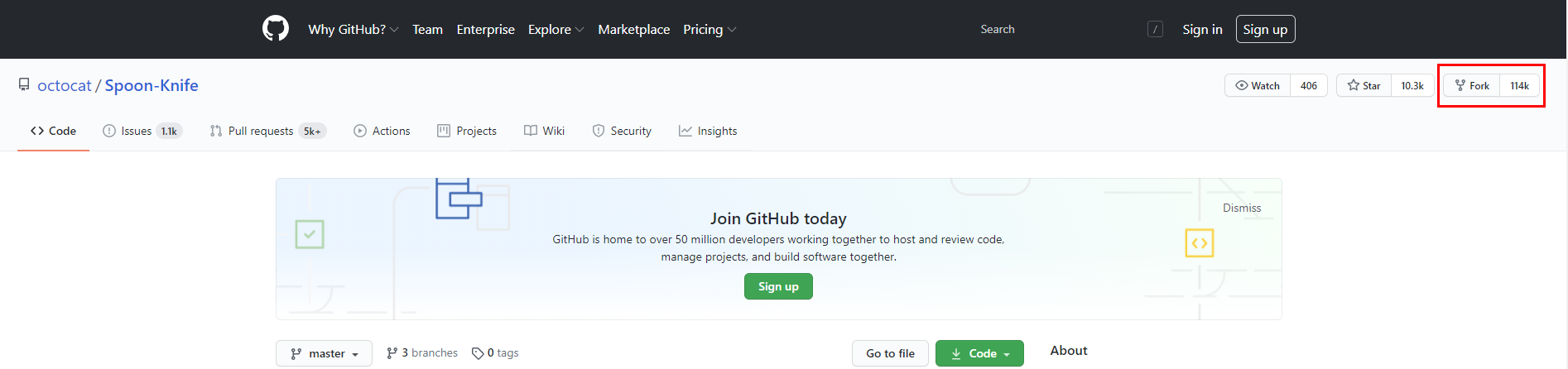Screen dimensions: 1568x369
Task: Dismiss the Join GitHub today banner
Action: pos(1242,208)
